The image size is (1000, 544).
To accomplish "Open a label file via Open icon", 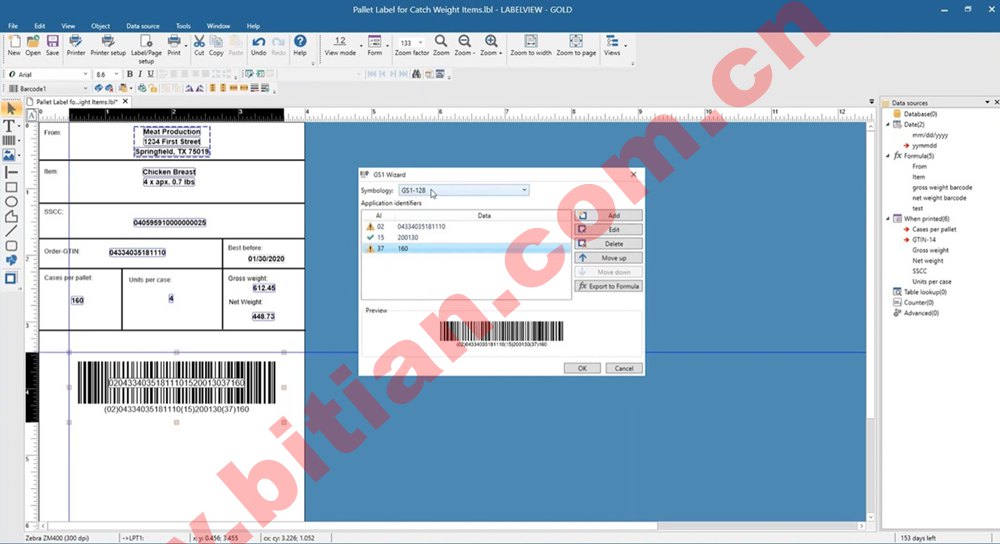I will [x=33, y=46].
